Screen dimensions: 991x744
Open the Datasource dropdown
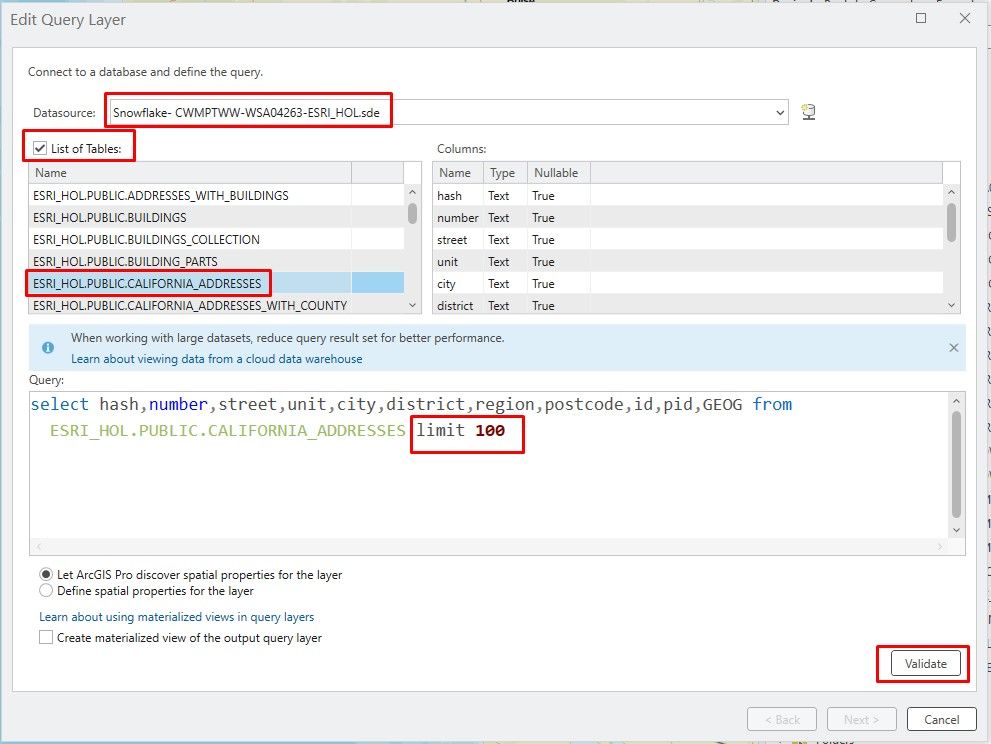point(779,113)
